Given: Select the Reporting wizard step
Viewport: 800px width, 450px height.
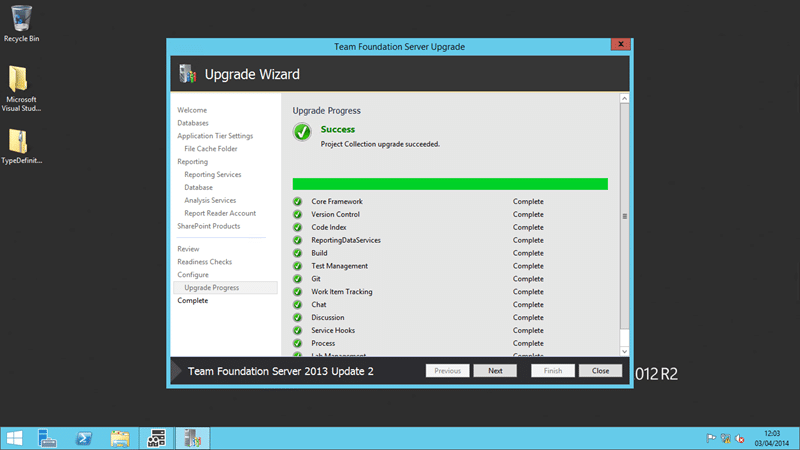Looking at the screenshot, I should 192,162.
